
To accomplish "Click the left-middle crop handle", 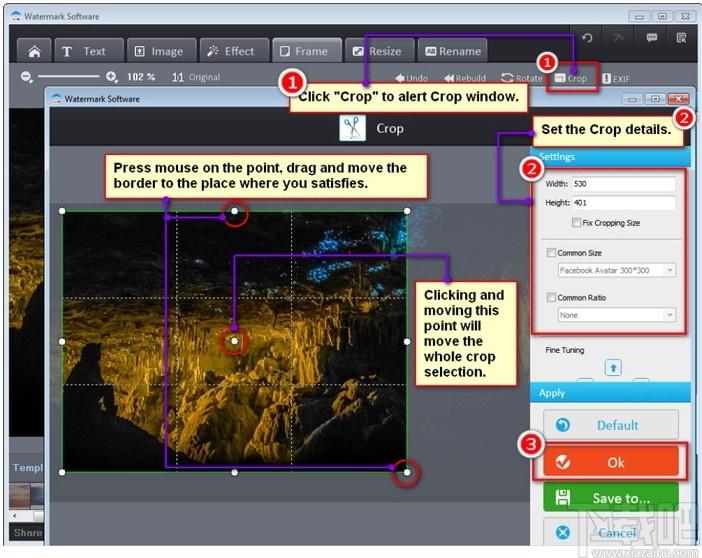I will tap(62, 342).
